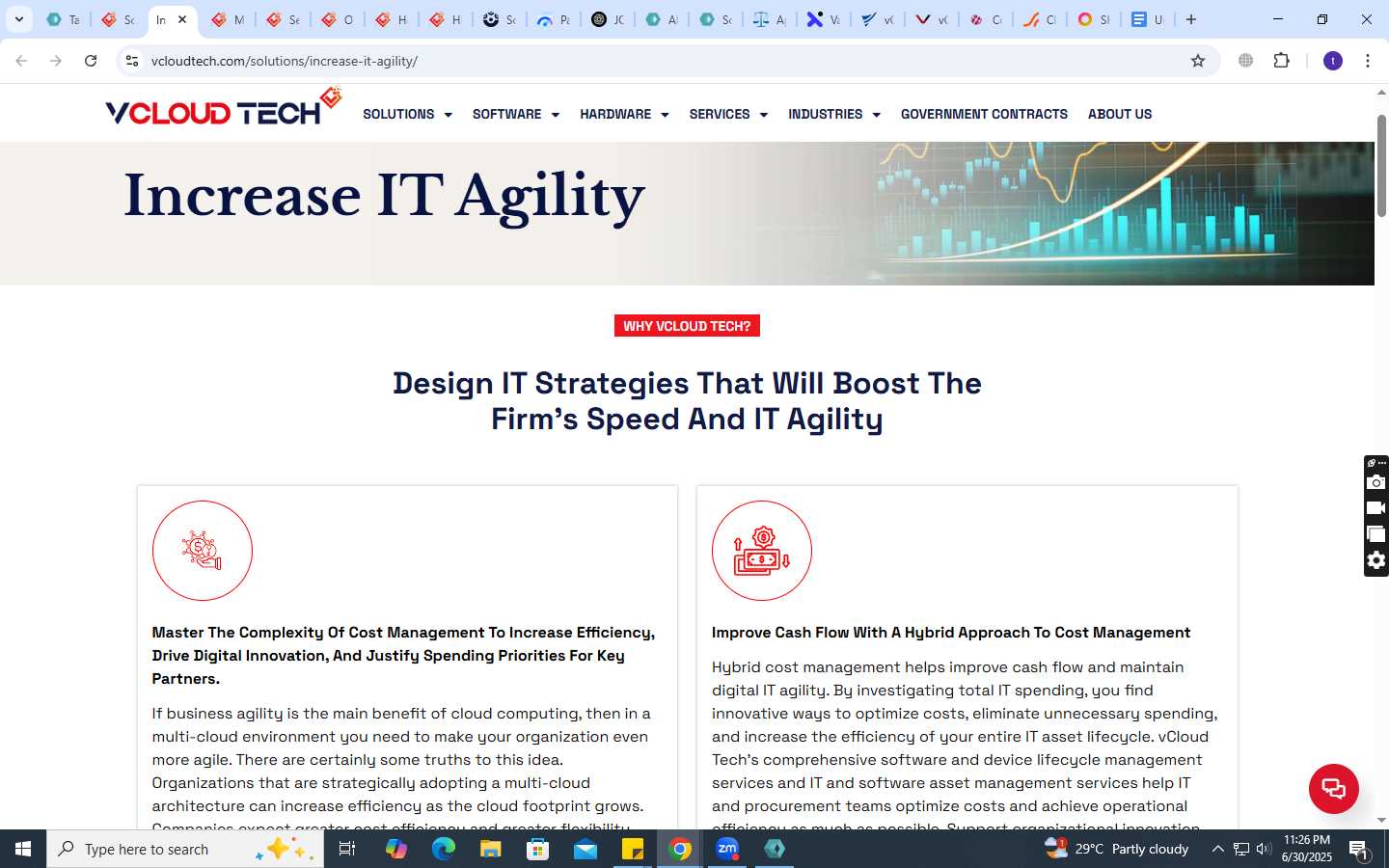
Task: Switch to the tab labeled Sl
Action: (1094, 19)
